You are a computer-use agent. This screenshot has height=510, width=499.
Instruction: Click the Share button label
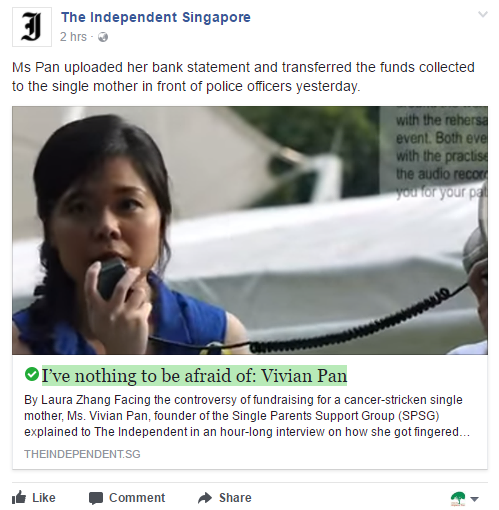tap(235, 498)
